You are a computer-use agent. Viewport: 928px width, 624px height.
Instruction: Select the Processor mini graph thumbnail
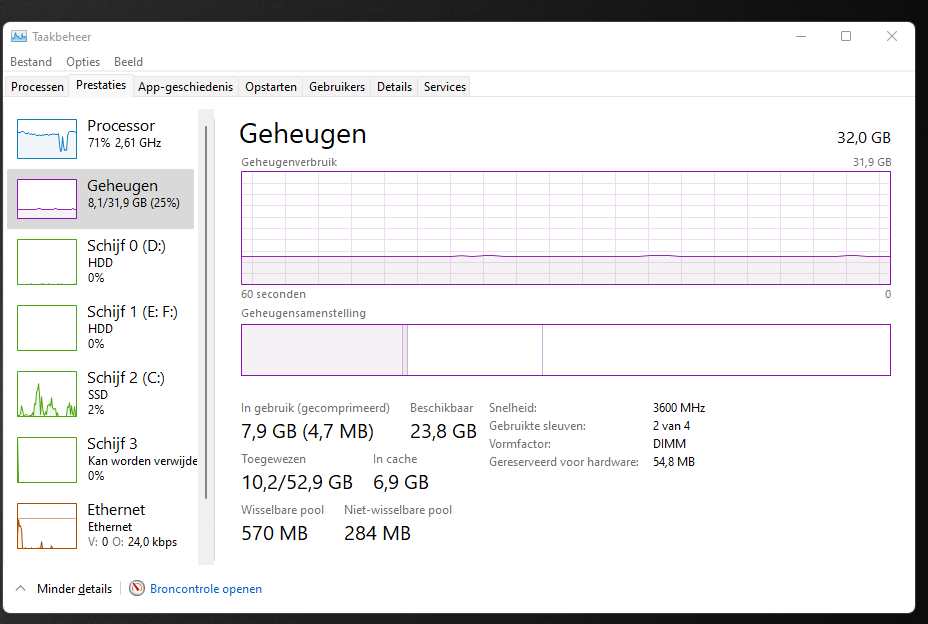[x=47, y=135]
